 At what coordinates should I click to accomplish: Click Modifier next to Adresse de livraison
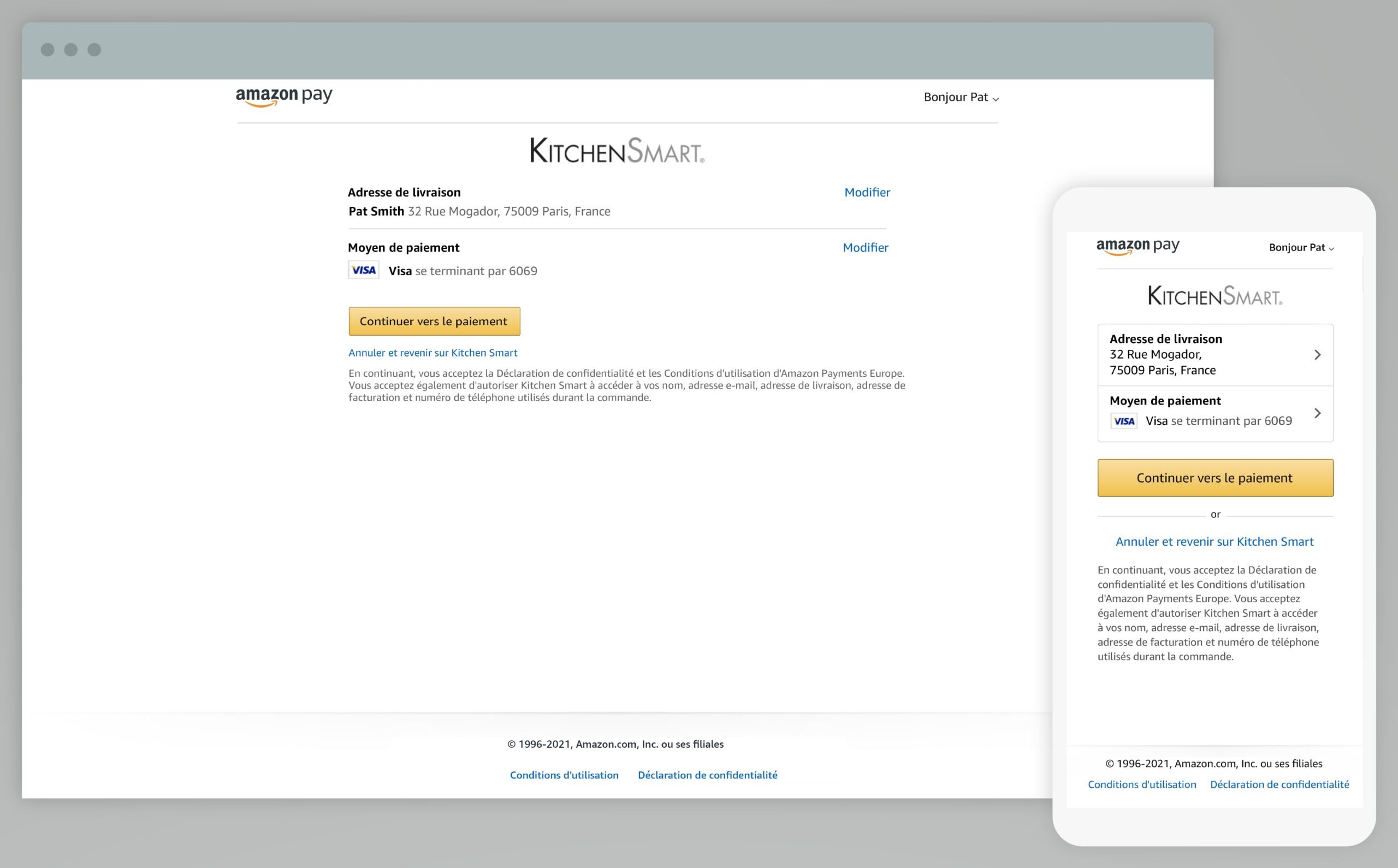coord(867,192)
